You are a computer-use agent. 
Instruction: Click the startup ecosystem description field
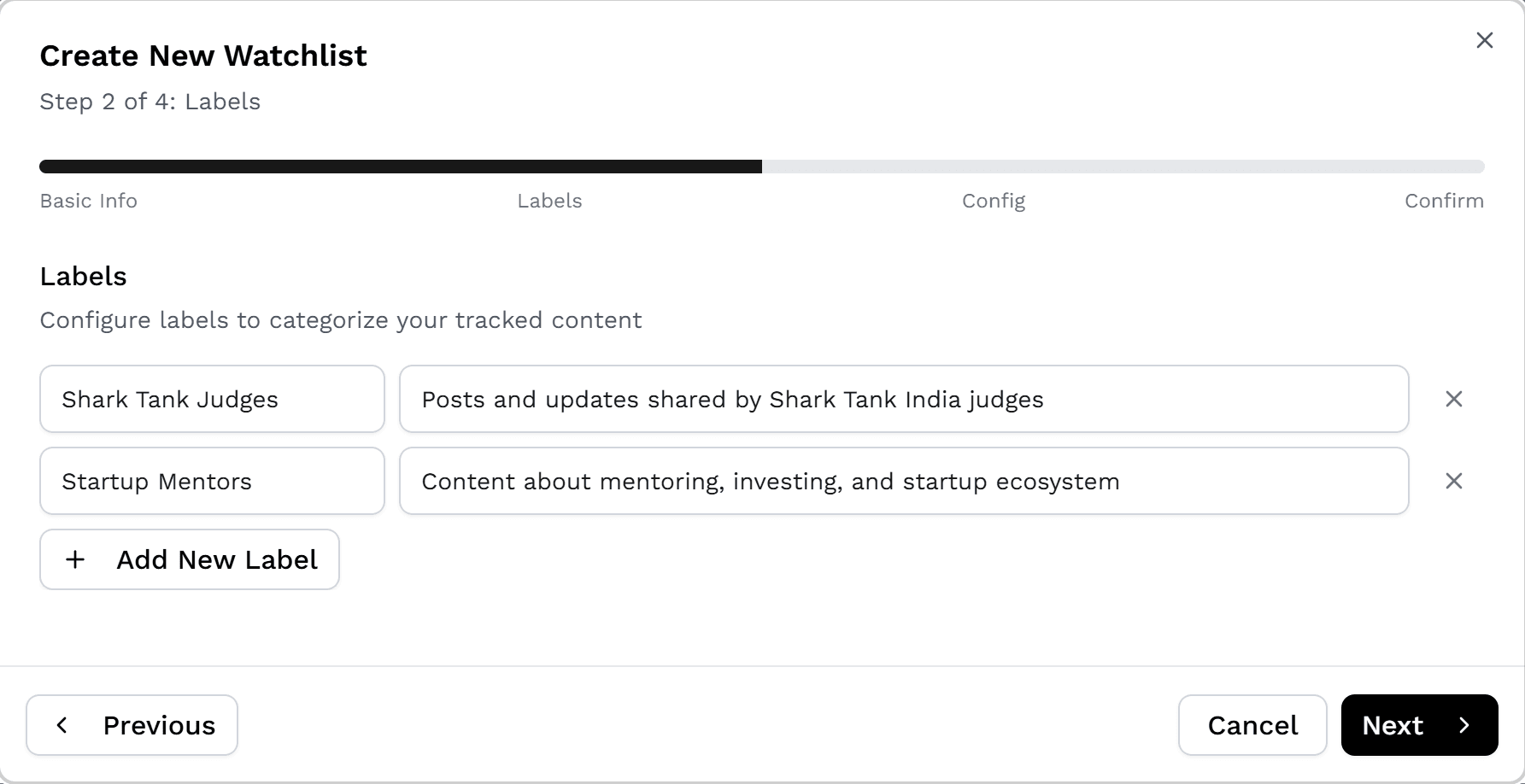click(904, 481)
